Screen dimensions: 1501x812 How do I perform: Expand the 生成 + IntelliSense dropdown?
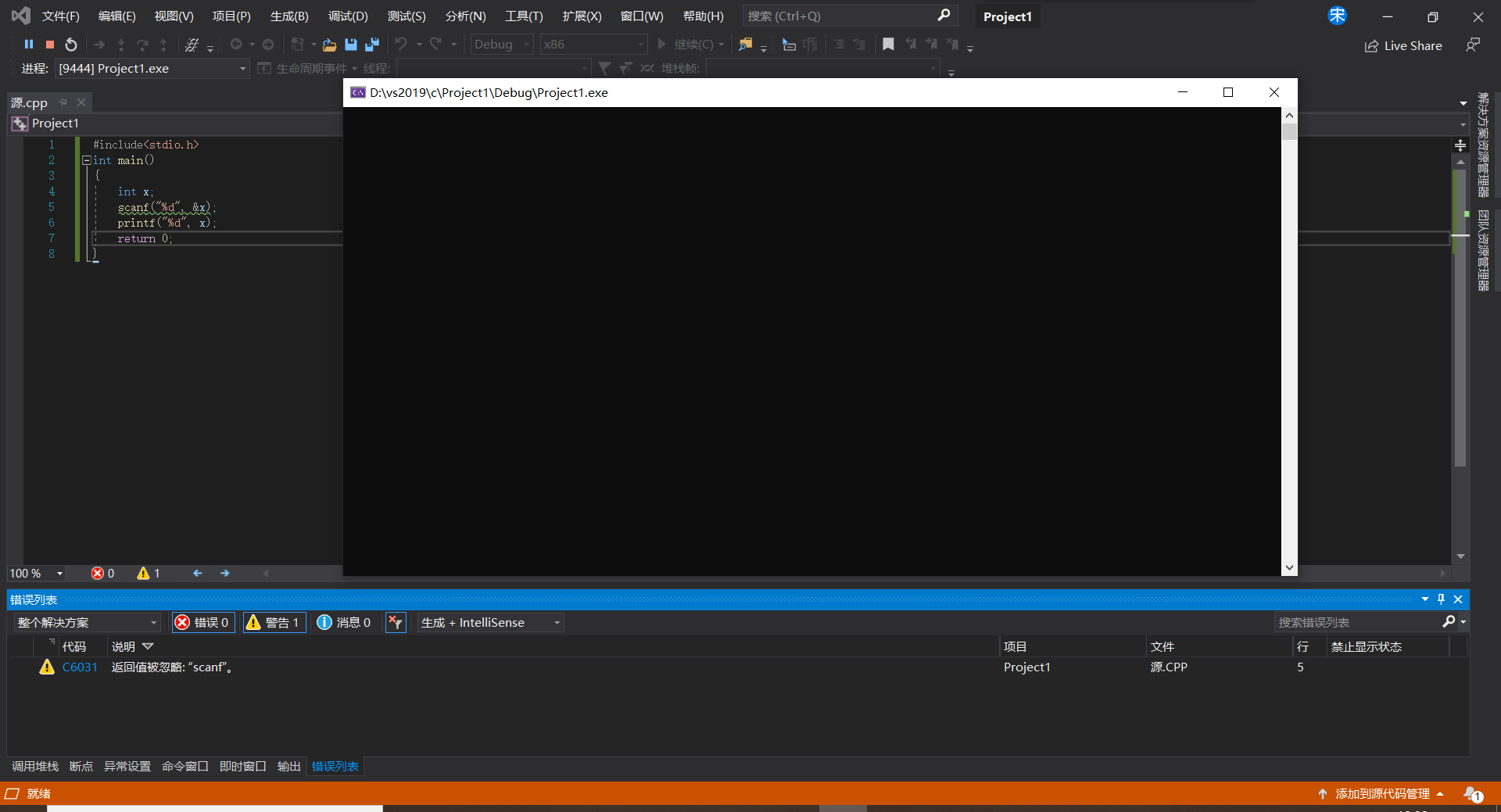pos(490,622)
